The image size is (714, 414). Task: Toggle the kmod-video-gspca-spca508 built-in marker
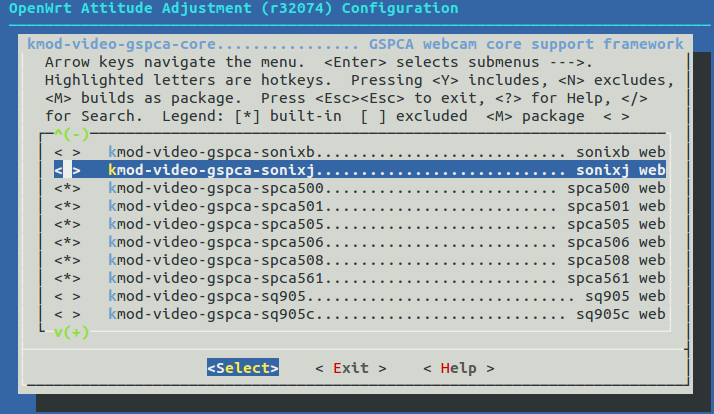pyautogui.click(x=67, y=260)
